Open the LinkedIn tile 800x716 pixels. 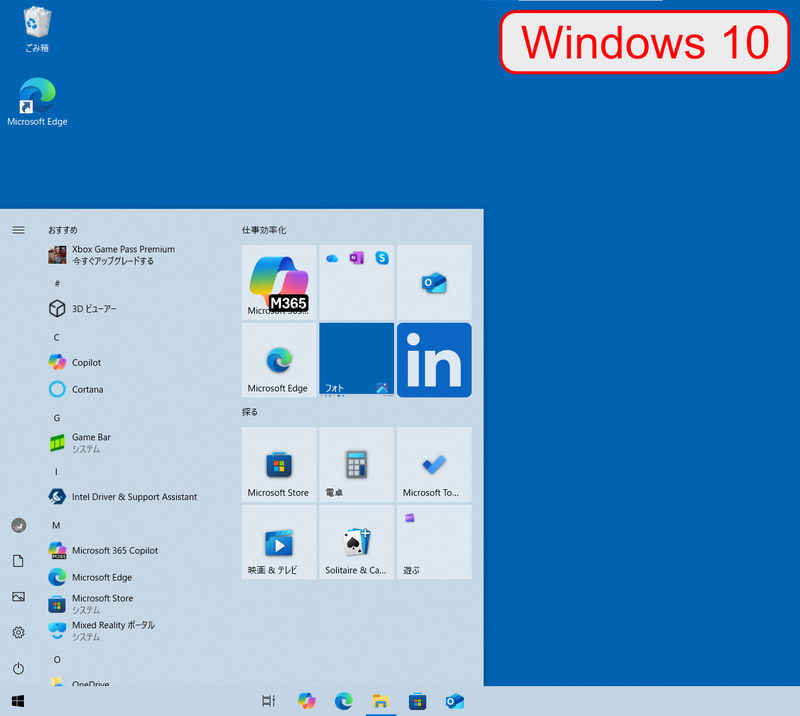tap(434, 360)
